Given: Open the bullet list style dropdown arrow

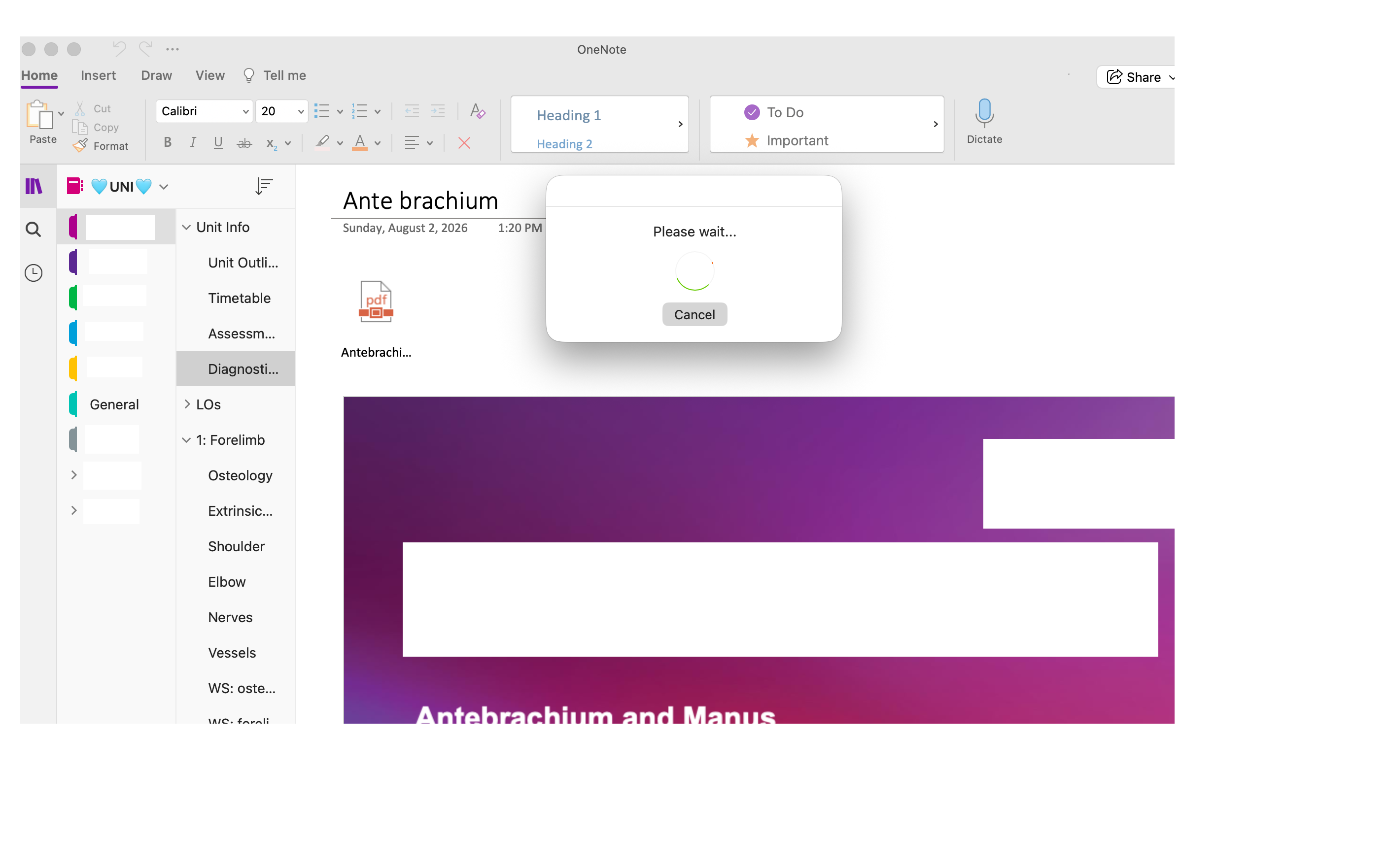Looking at the screenshot, I should coord(340,112).
